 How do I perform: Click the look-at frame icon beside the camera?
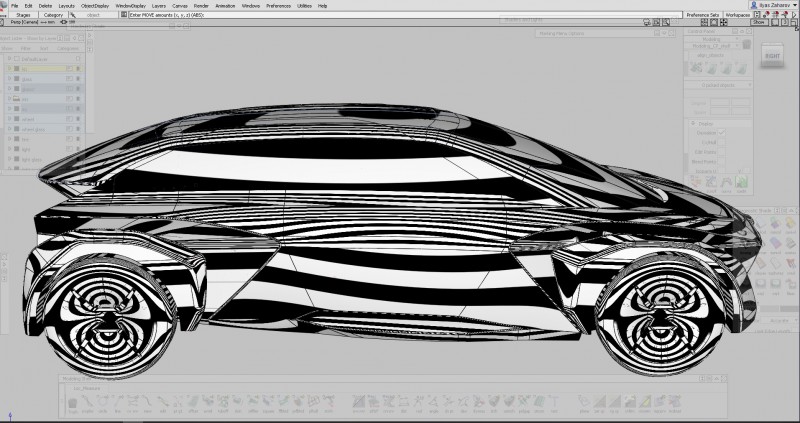click(x=656, y=22)
